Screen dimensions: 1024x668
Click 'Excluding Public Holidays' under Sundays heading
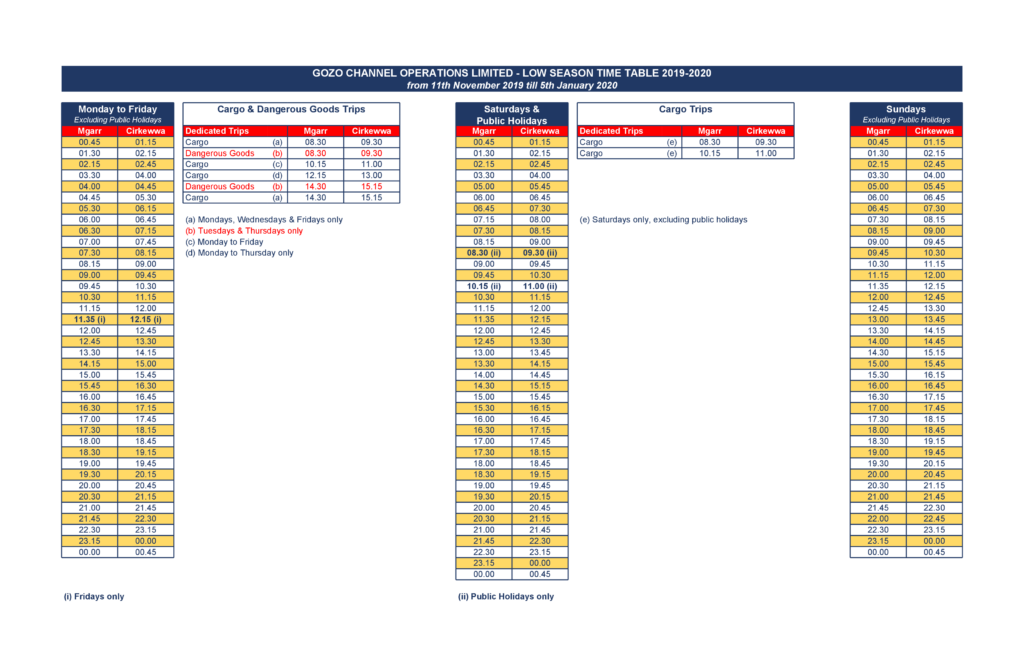tap(906, 120)
